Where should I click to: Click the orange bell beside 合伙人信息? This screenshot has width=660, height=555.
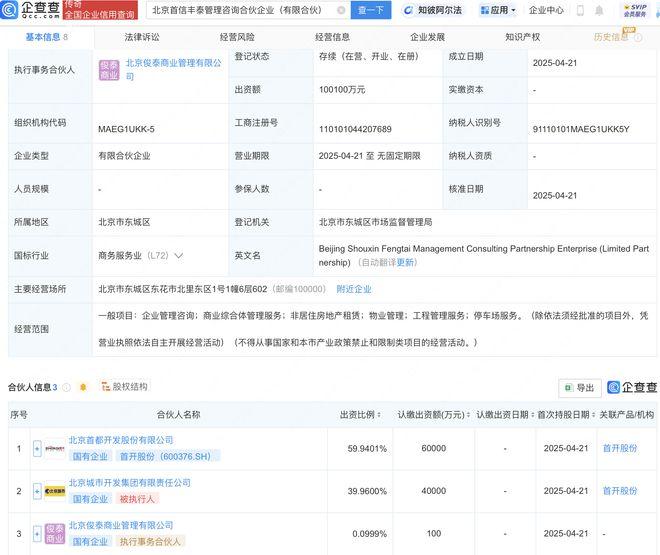click(83, 387)
